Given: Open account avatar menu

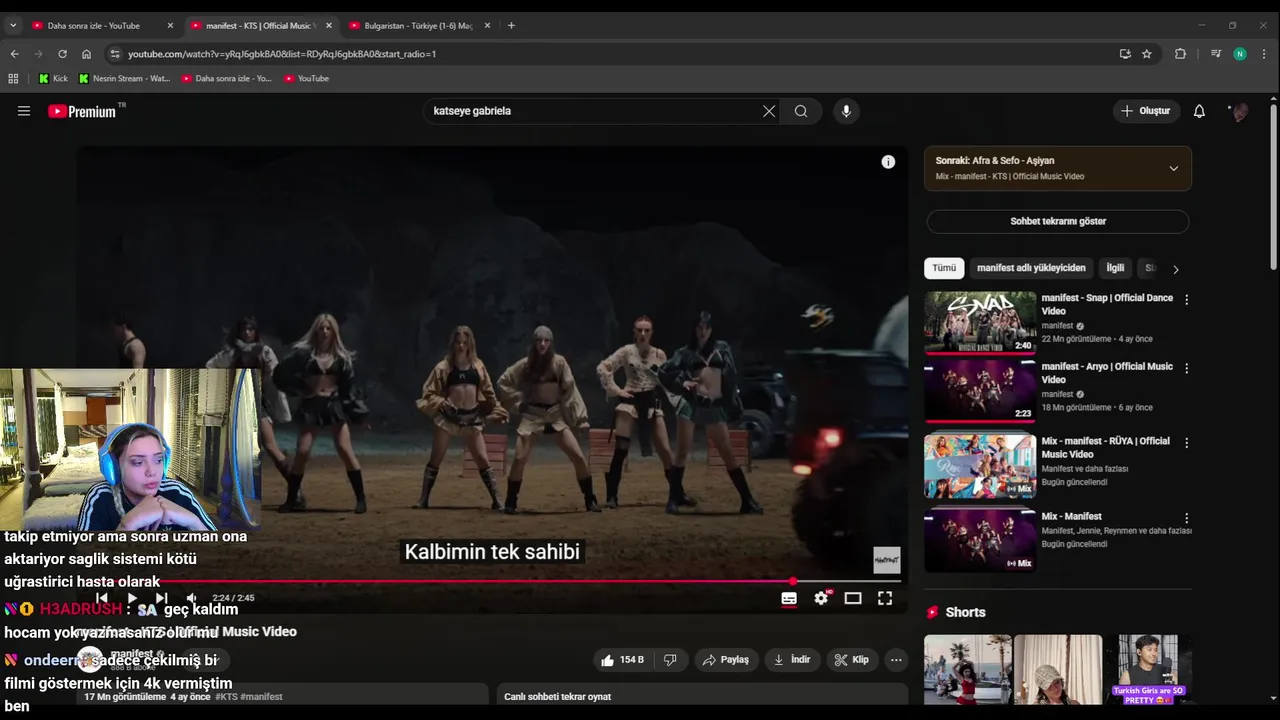Looking at the screenshot, I should coord(1240,111).
